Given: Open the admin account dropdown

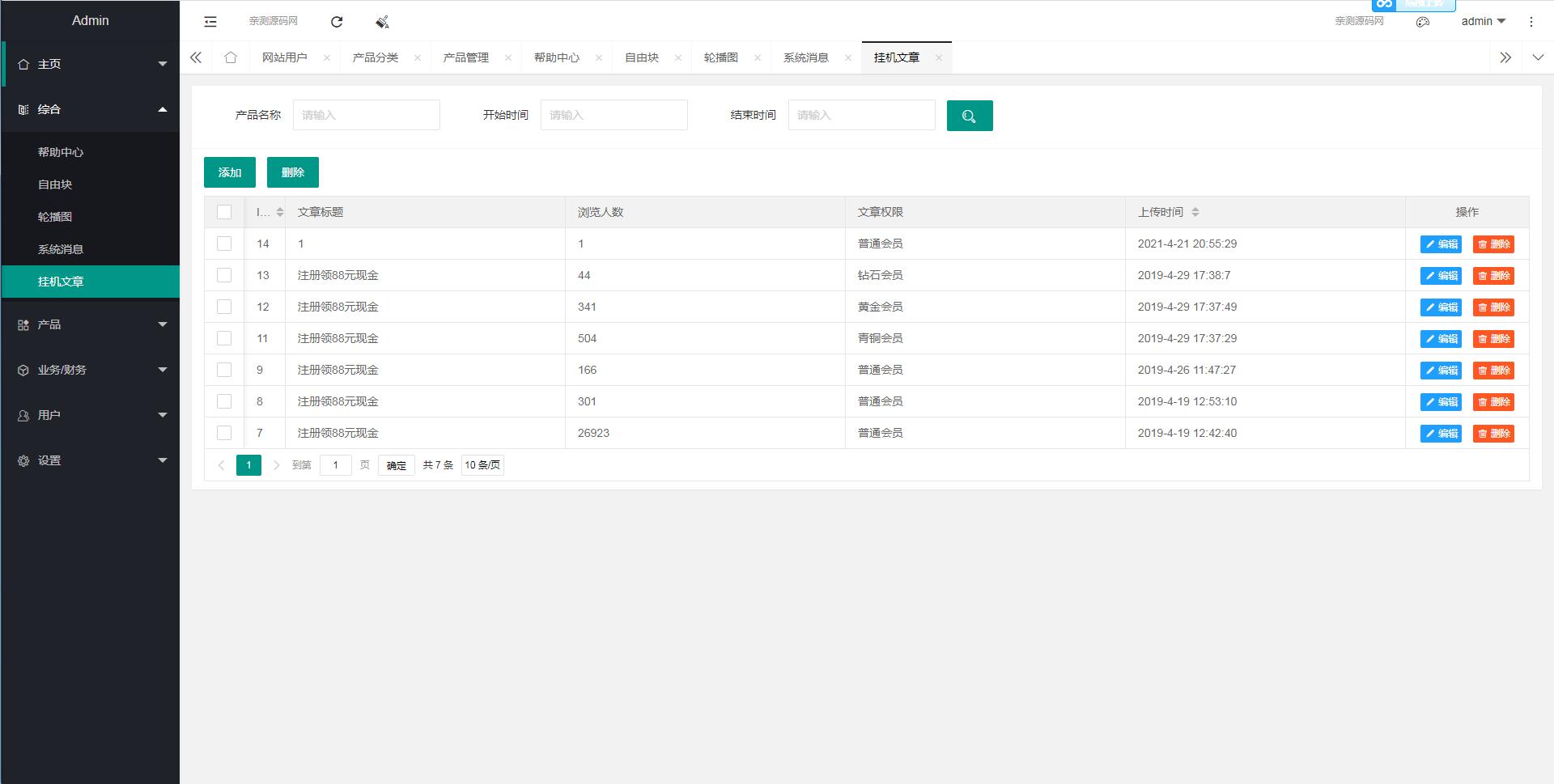Looking at the screenshot, I should [x=1481, y=22].
